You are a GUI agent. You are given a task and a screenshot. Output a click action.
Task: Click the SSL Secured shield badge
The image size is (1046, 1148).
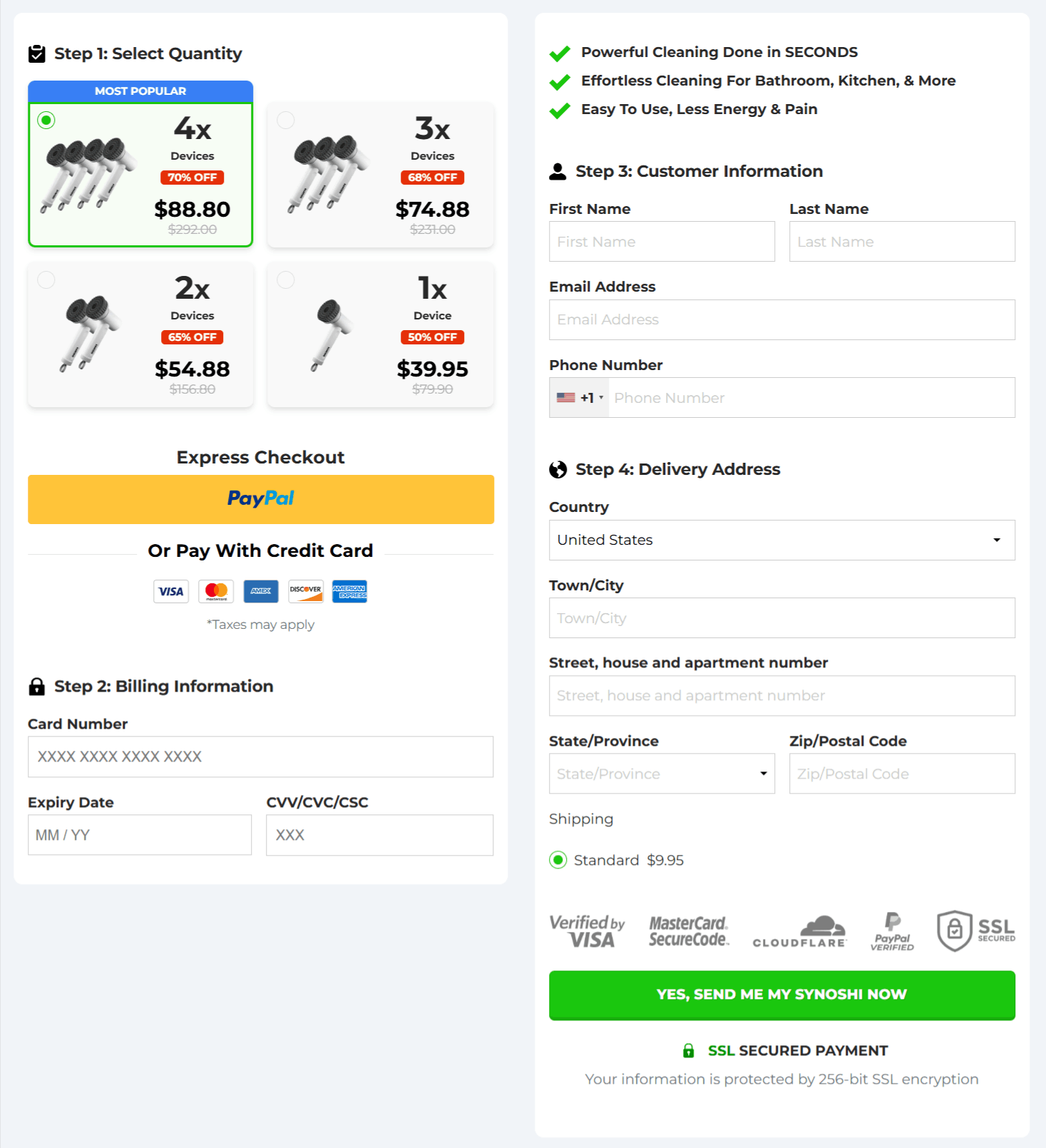pos(976,931)
